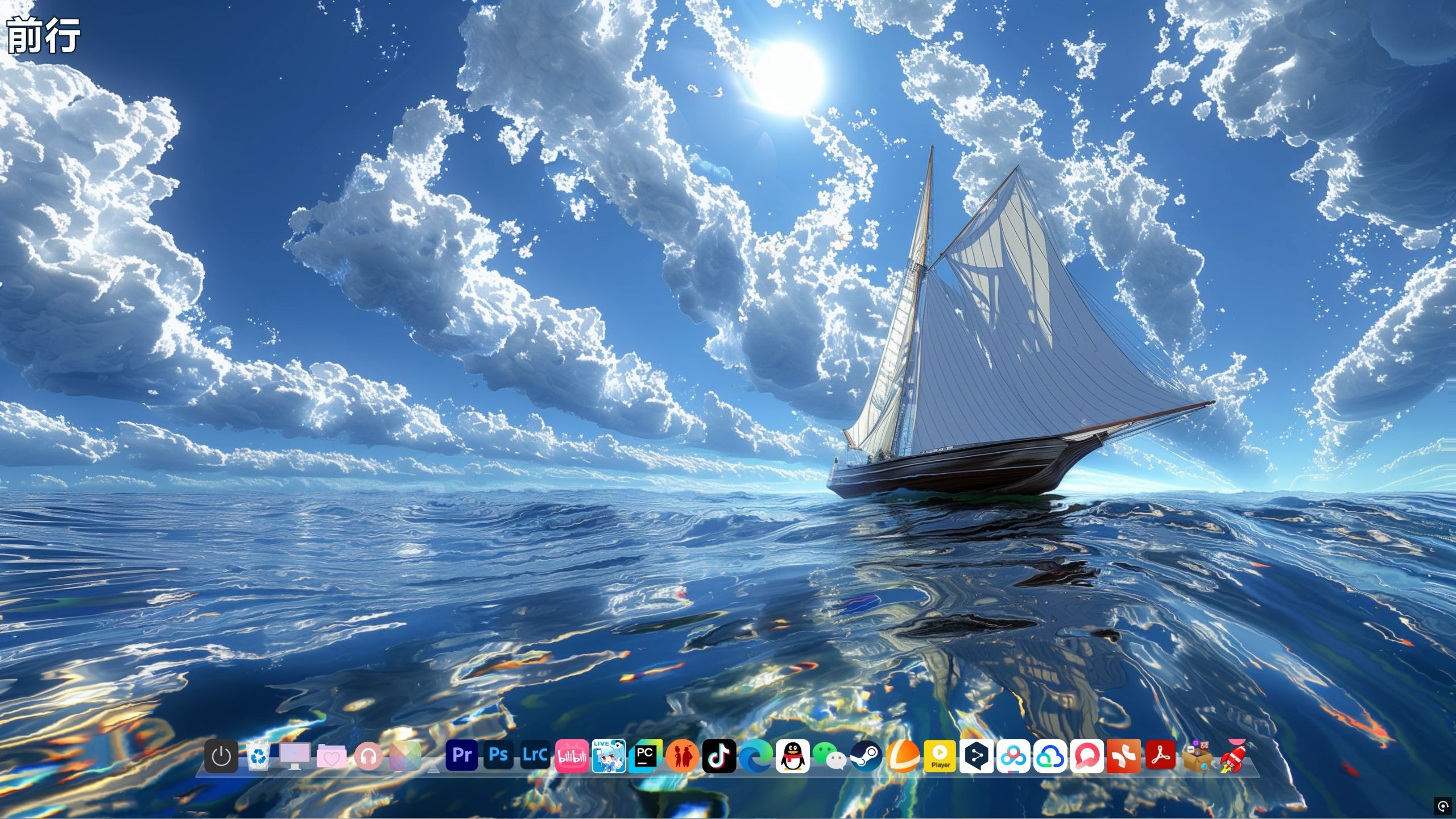Open the Recycle Bin from dock

258,756
